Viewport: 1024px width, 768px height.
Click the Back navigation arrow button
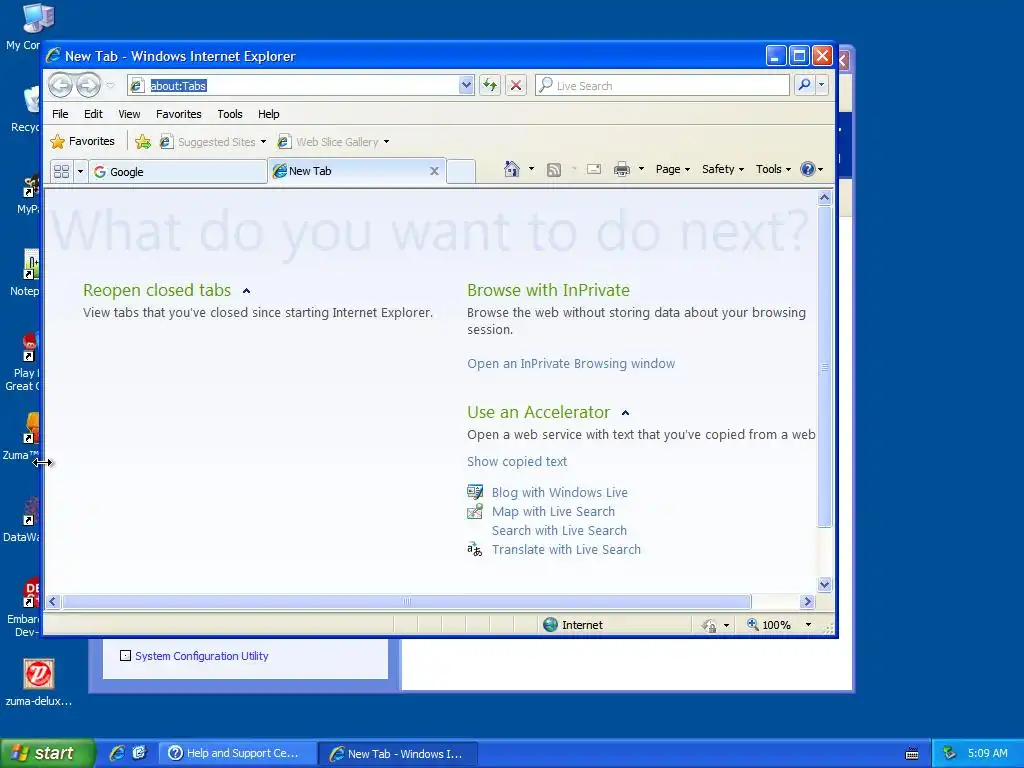[61, 86]
